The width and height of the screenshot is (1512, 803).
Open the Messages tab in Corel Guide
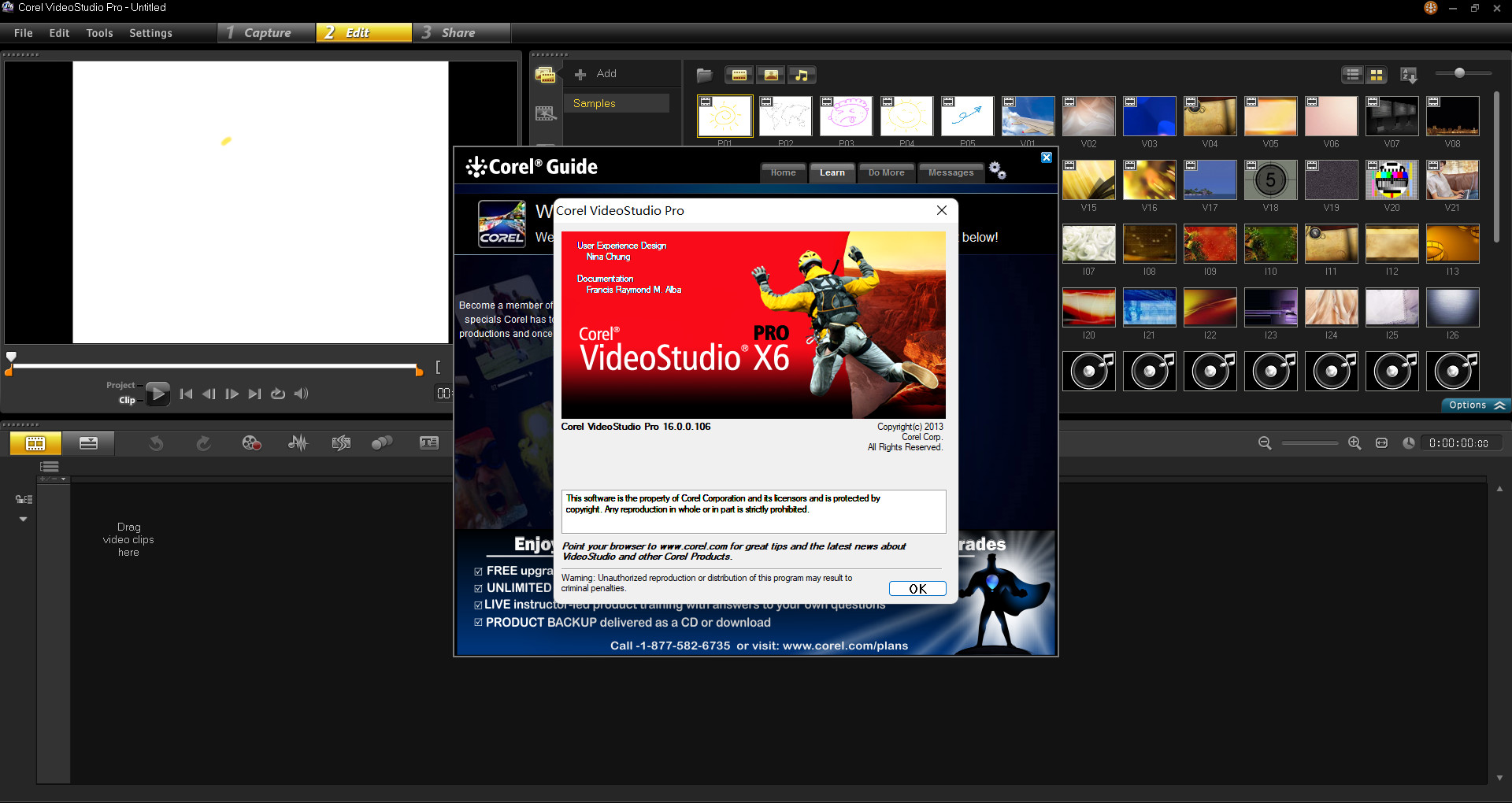(x=951, y=172)
